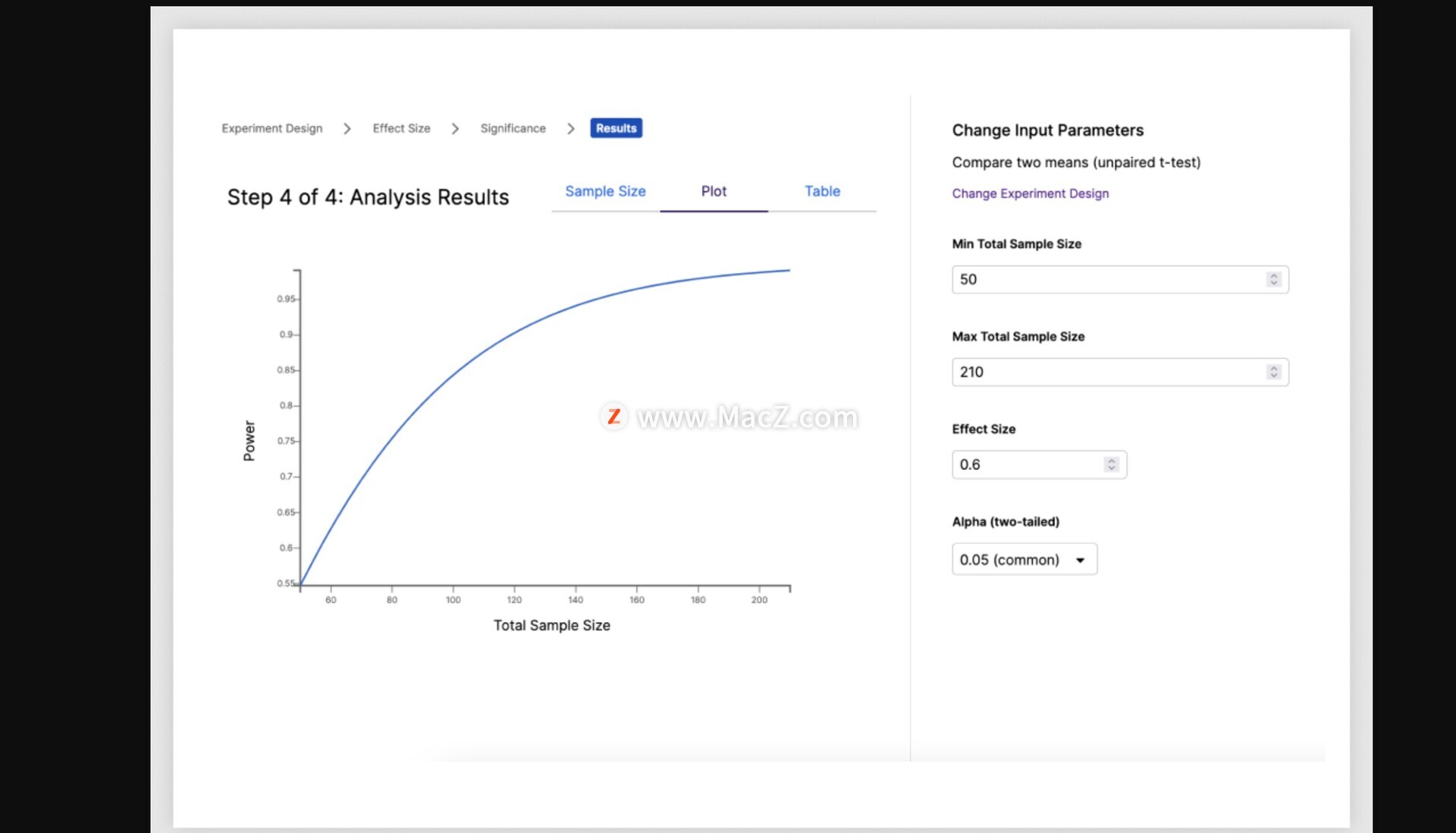Navigate to Effect Size breadcrumb step
1456x833 pixels.
coord(401,128)
